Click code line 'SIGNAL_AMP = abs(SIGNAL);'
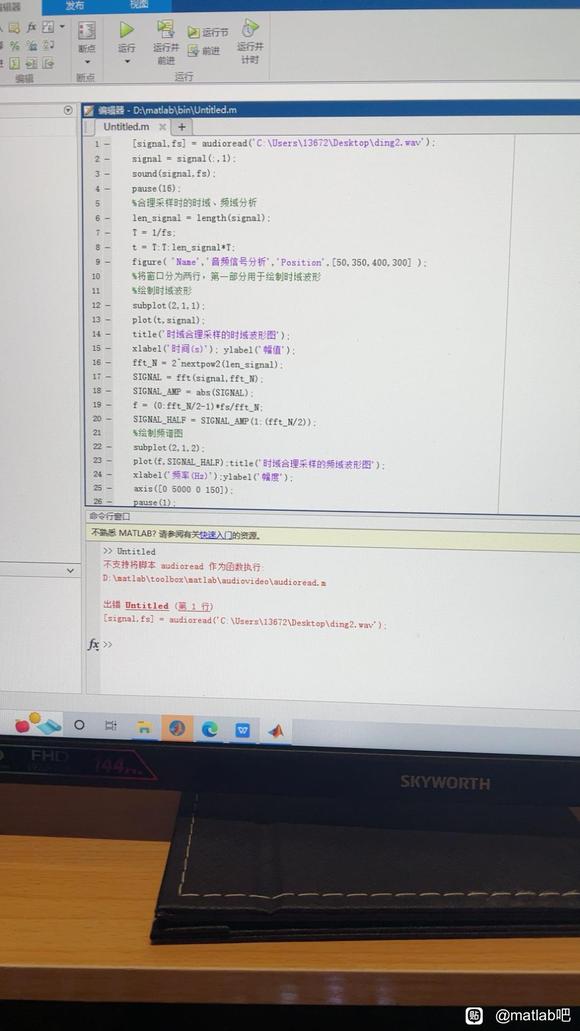 point(193,393)
